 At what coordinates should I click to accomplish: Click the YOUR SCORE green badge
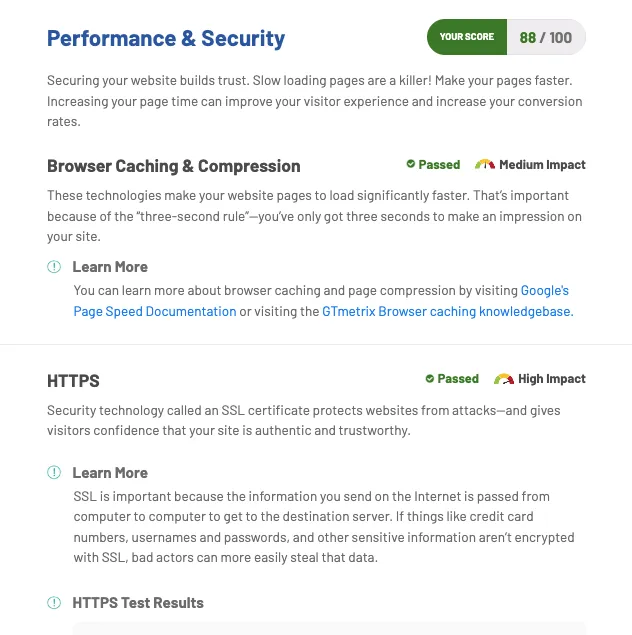tap(467, 37)
